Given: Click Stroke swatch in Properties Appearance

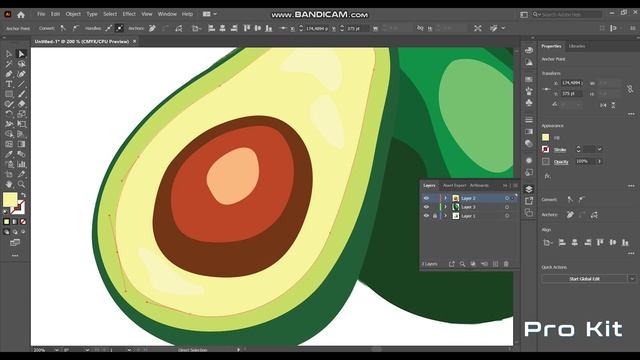Looking at the screenshot, I should pyautogui.click(x=546, y=149).
